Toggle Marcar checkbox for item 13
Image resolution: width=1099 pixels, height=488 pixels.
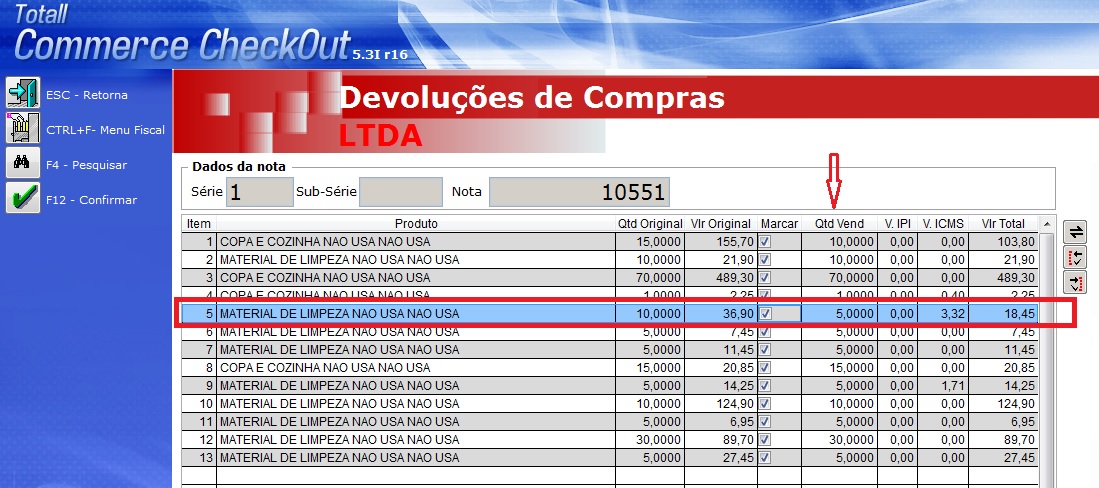(x=766, y=458)
